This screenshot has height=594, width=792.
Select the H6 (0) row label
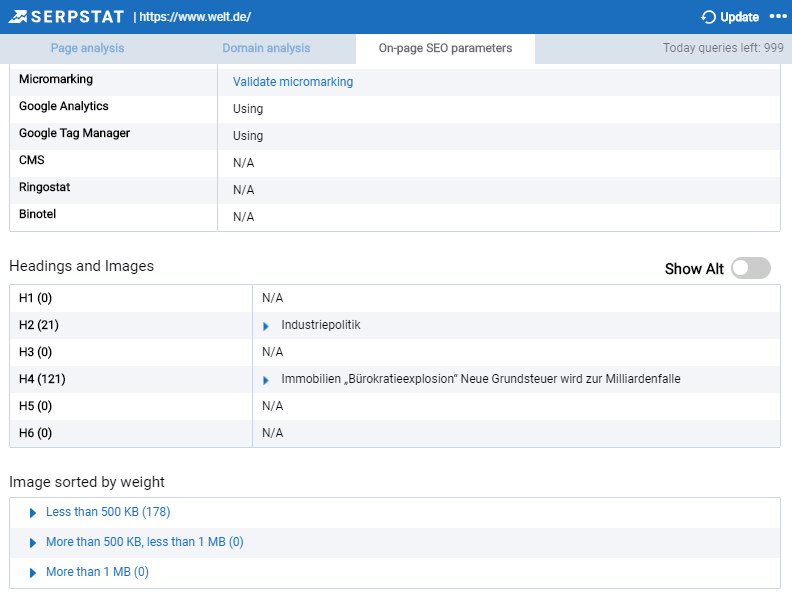pos(35,433)
